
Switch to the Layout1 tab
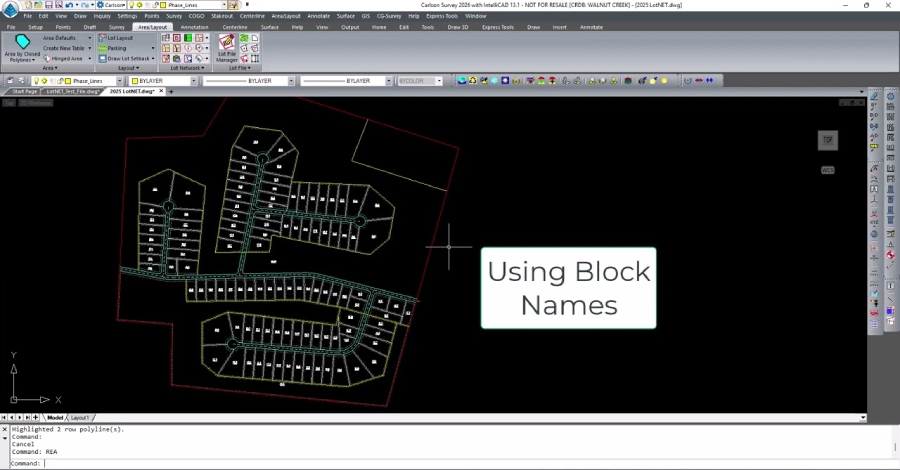click(x=80, y=417)
